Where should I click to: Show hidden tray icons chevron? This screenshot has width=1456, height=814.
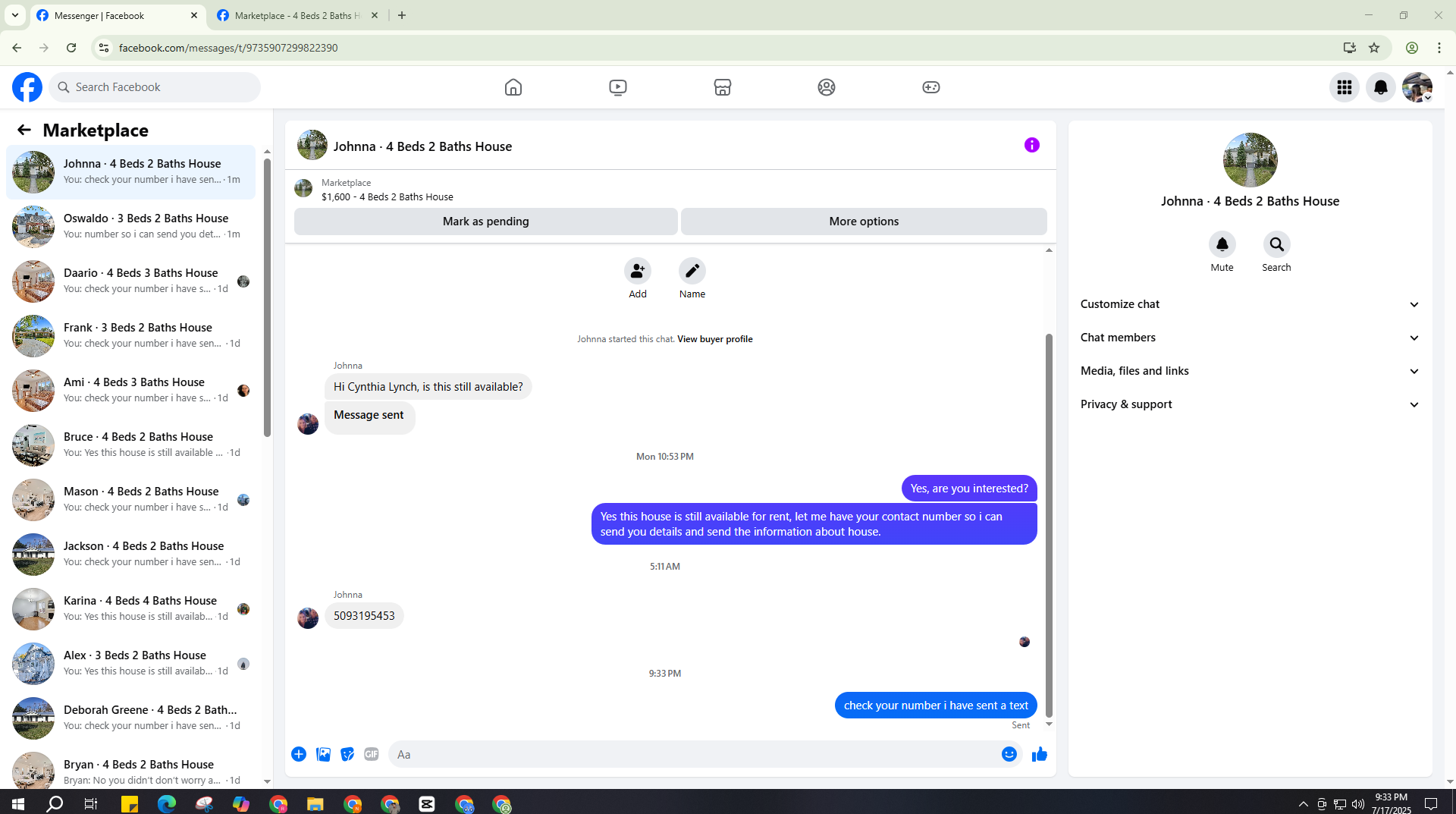point(1303,803)
